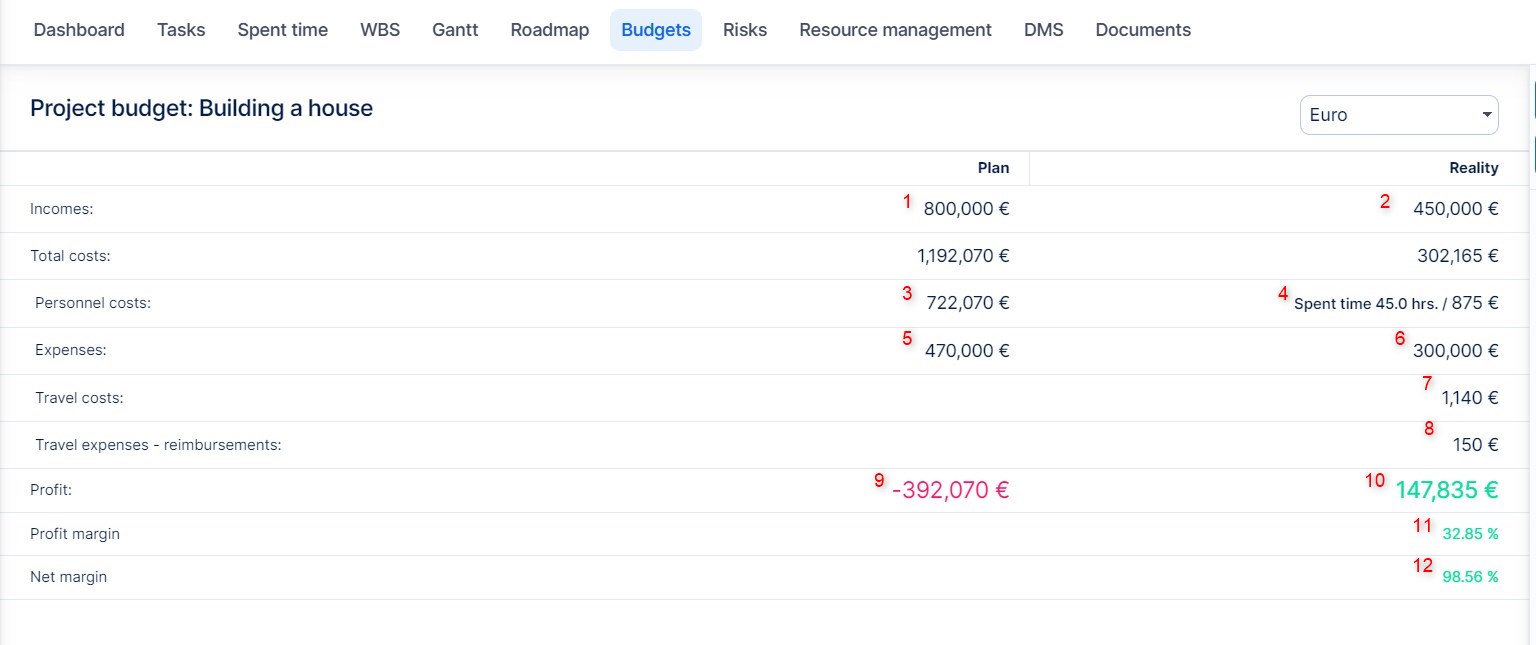Go to the Spent time tab
Viewport: 1536px width, 645px height.
pos(282,30)
